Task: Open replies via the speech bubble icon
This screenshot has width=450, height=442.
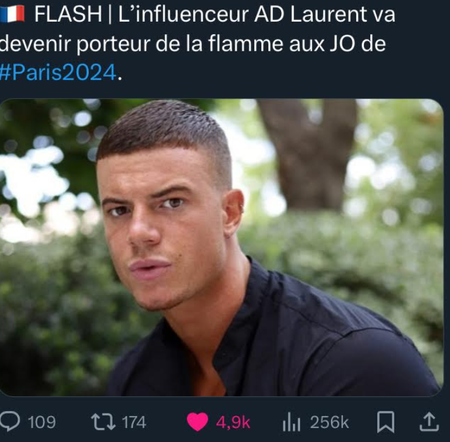Action: (x=10, y=422)
